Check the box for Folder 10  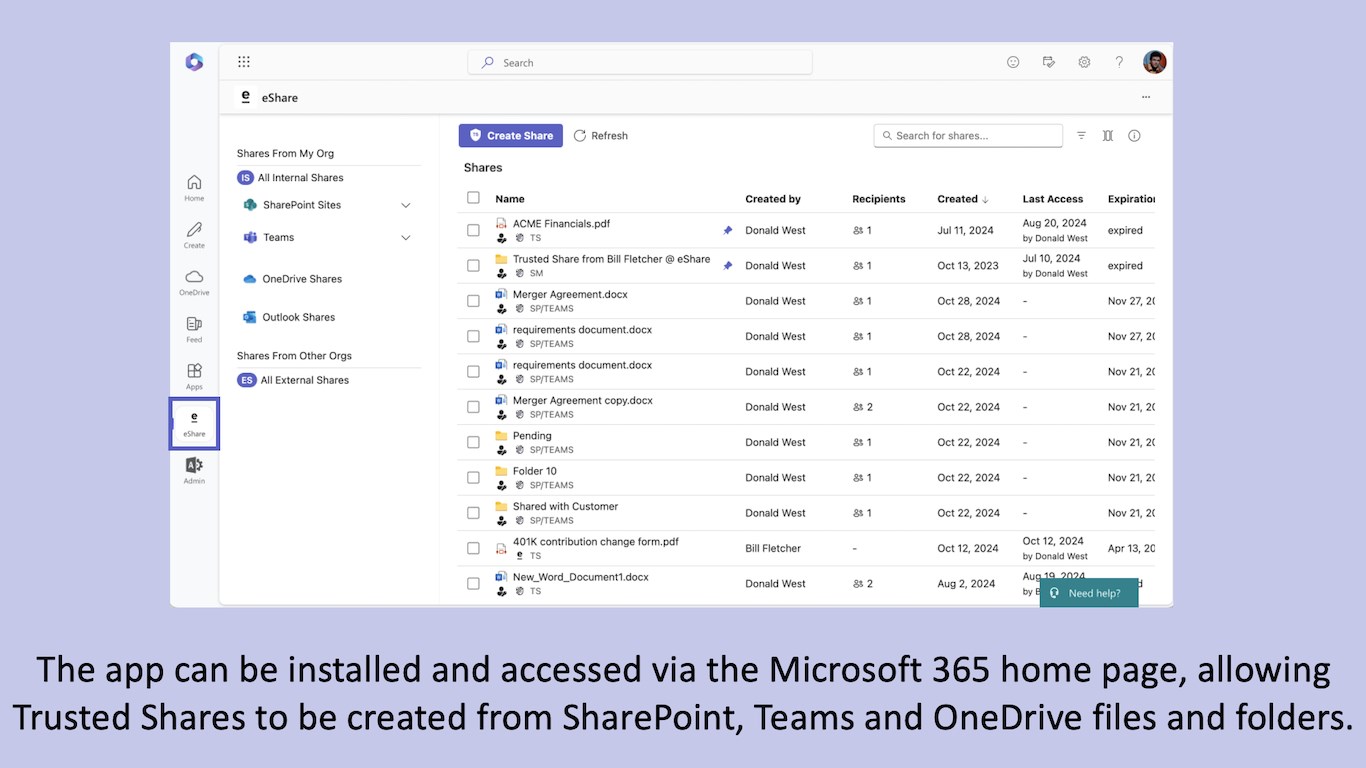(x=473, y=477)
